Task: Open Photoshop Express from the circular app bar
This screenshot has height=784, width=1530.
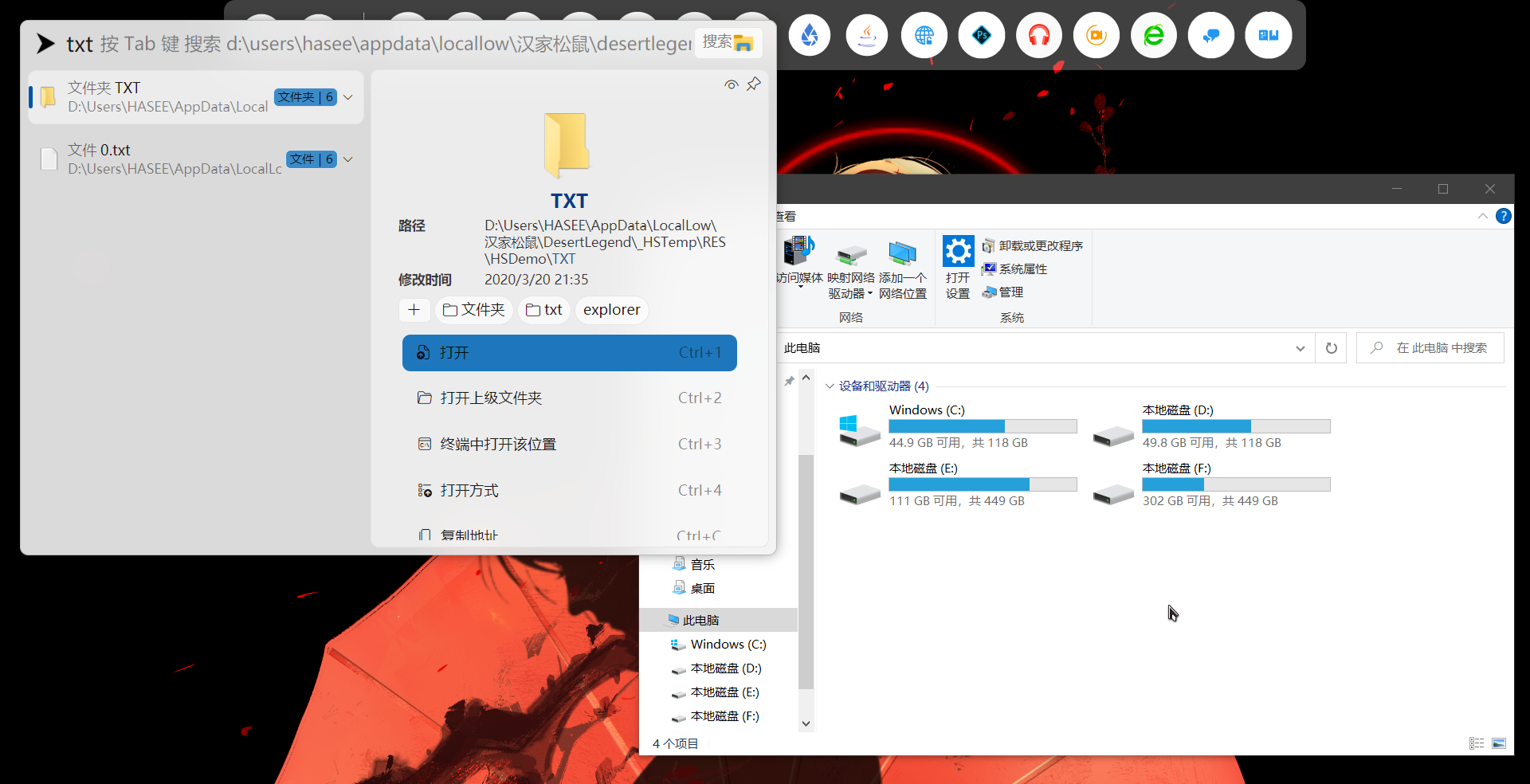Action: point(981,35)
